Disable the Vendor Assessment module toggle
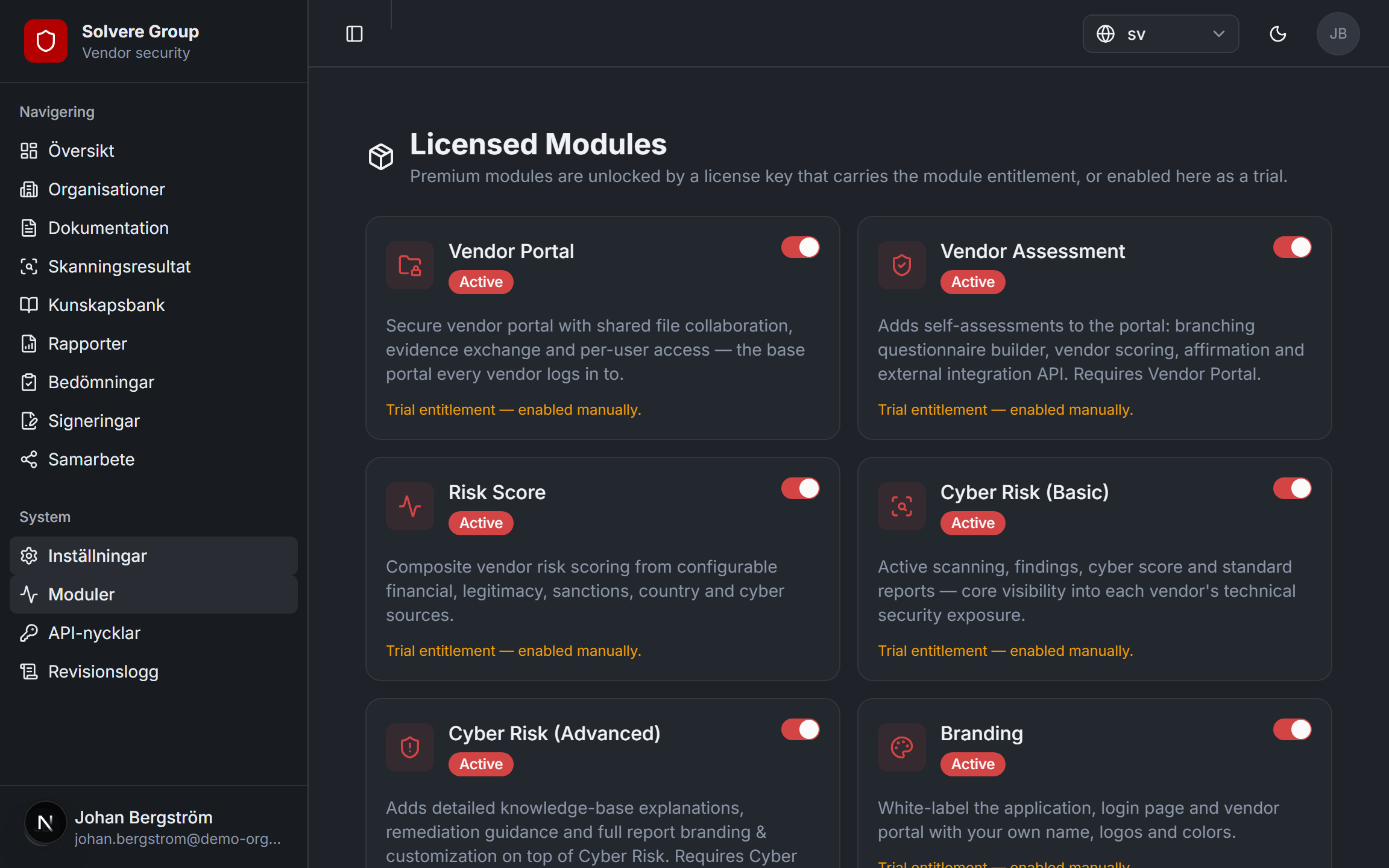 pyautogui.click(x=1293, y=247)
